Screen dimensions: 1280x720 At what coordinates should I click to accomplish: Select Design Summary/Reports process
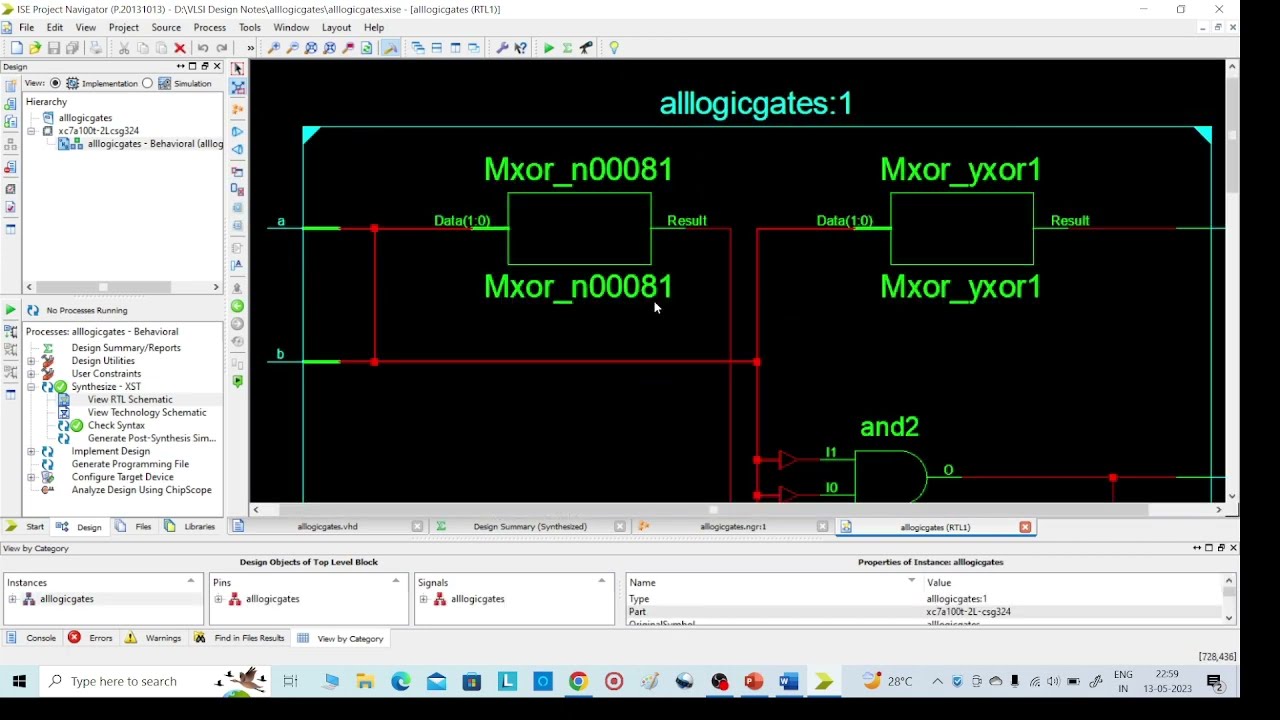pos(126,348)
